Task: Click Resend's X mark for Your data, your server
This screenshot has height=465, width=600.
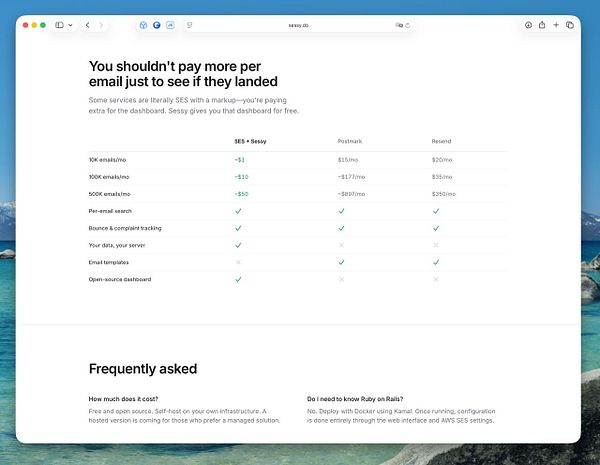Action: tap(435, 245)
